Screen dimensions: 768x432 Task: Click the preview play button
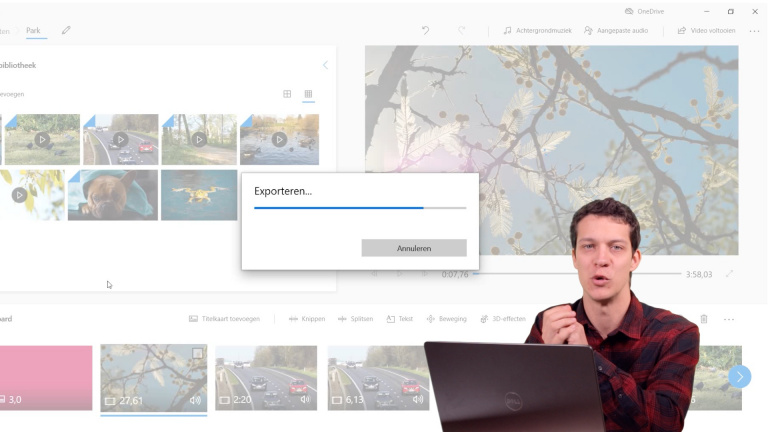point(400,274)
